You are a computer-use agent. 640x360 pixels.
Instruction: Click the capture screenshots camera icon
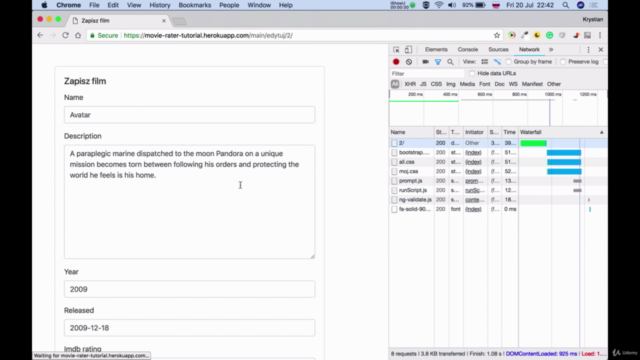pos(425,62)
